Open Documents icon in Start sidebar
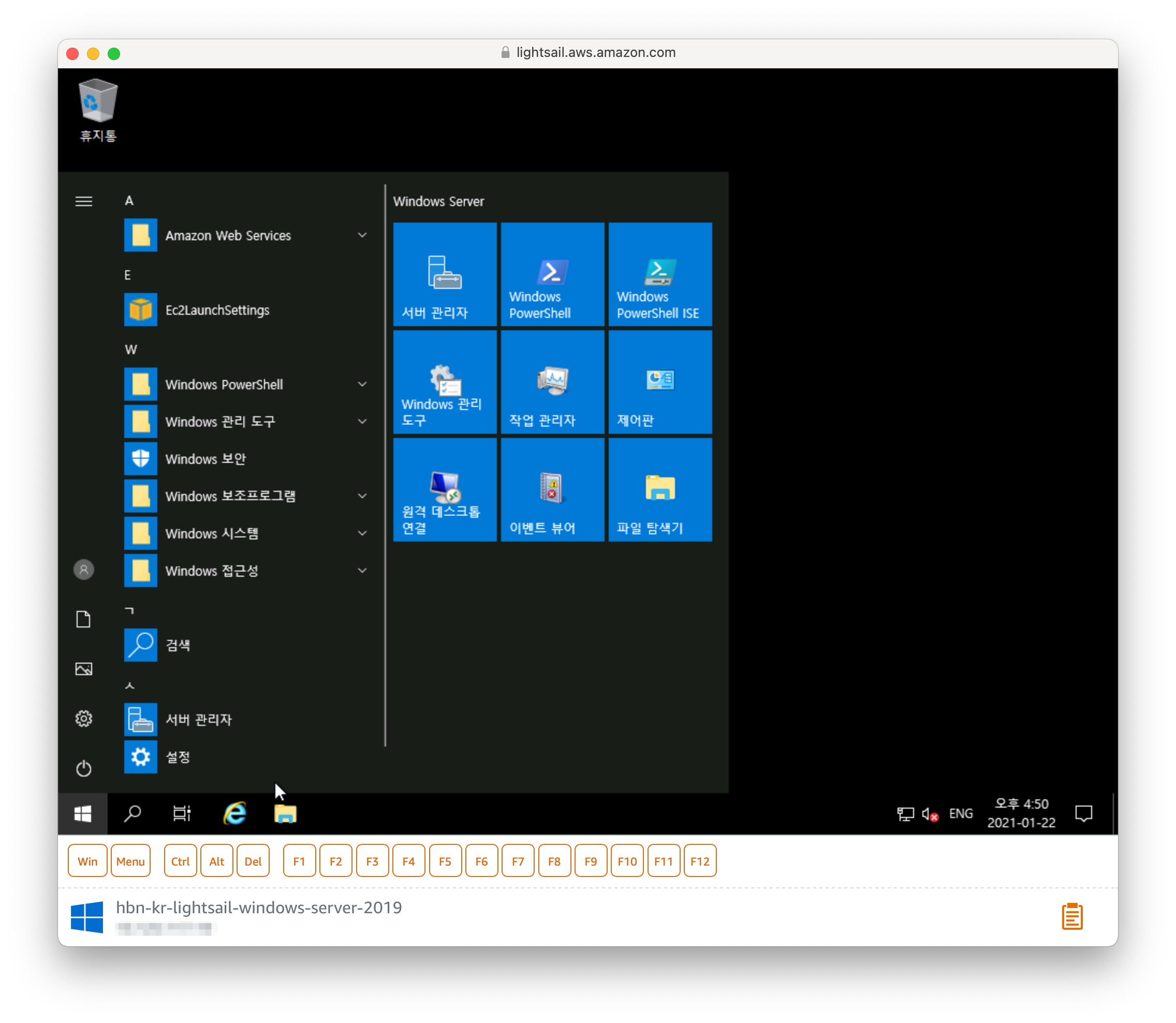The width and height of the screenshot is (1176, 1023). [84, 619]
